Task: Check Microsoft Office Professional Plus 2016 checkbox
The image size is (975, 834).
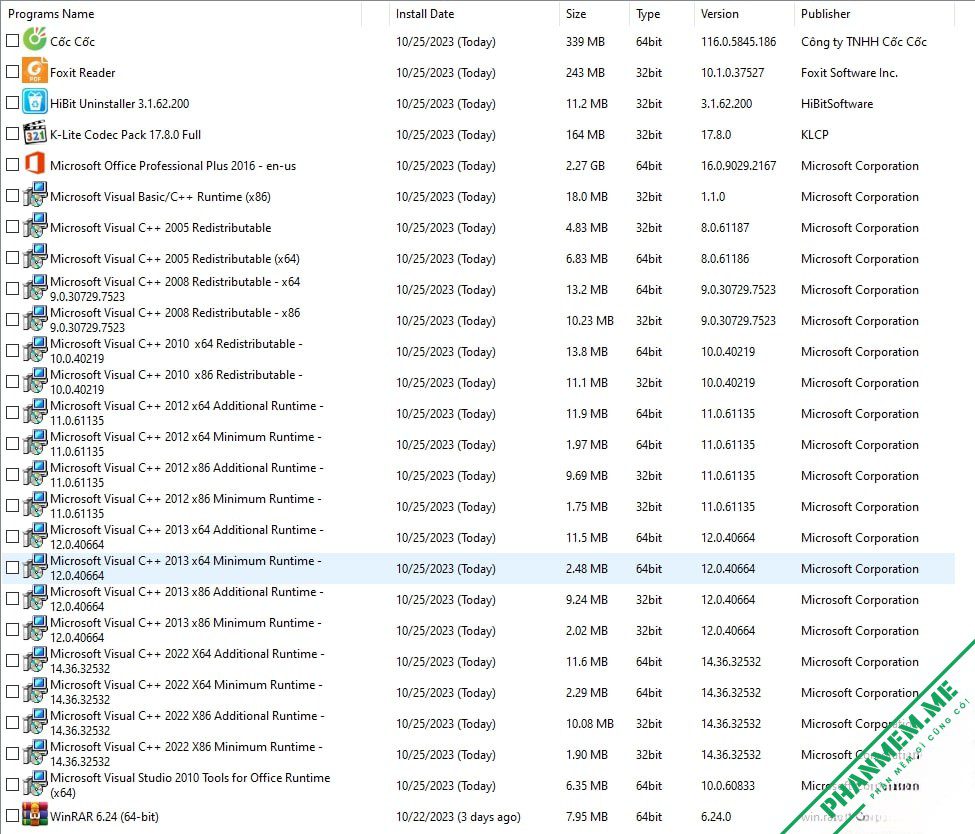Action: click(x=12, y=165)
